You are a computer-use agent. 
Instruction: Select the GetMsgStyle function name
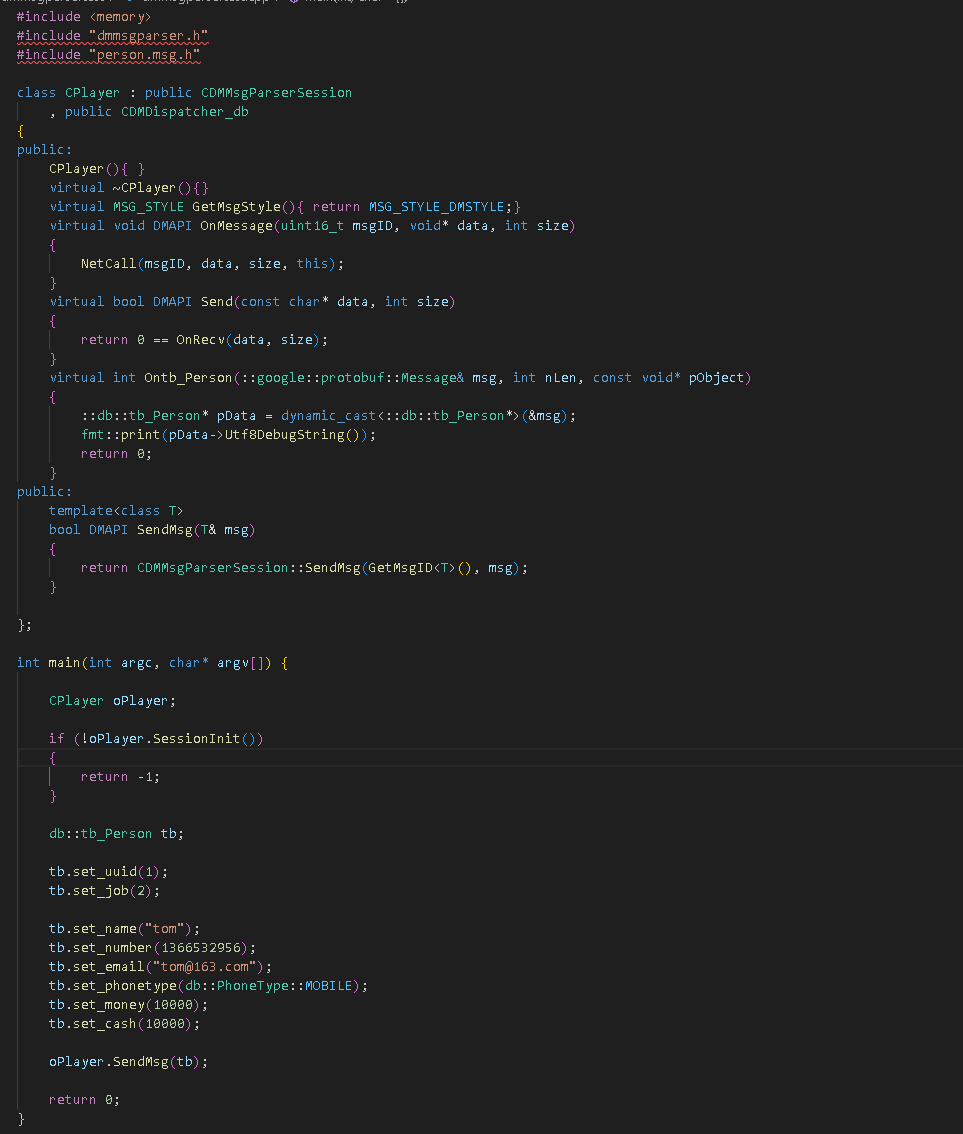point(236,207)
